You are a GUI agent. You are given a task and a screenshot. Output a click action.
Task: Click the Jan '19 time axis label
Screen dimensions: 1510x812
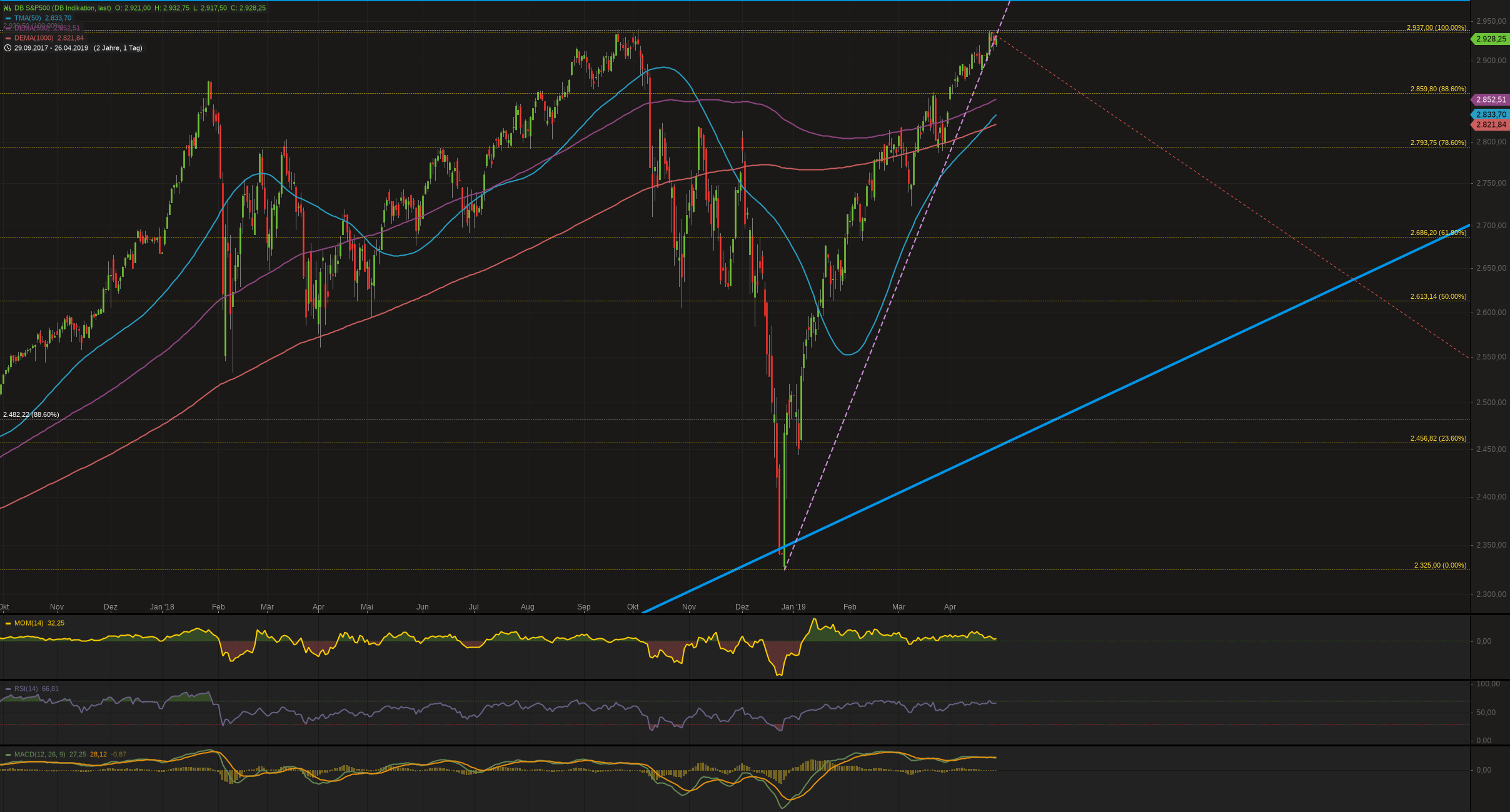point(793,607)
